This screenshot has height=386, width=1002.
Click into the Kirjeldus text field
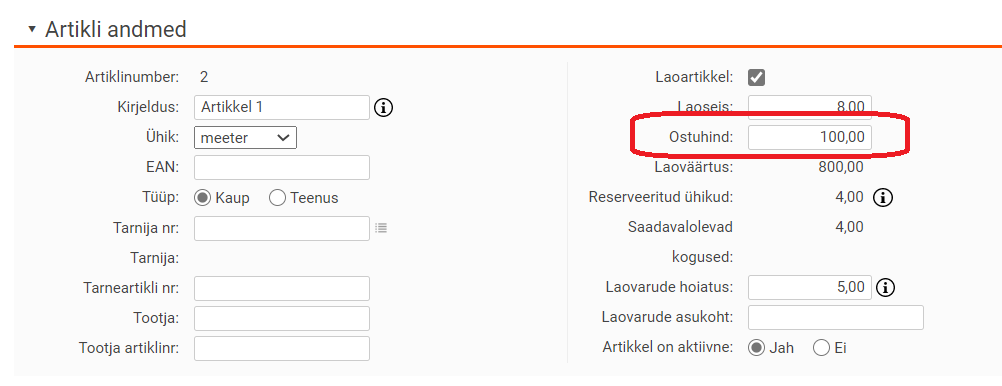(x=282, y=107)
